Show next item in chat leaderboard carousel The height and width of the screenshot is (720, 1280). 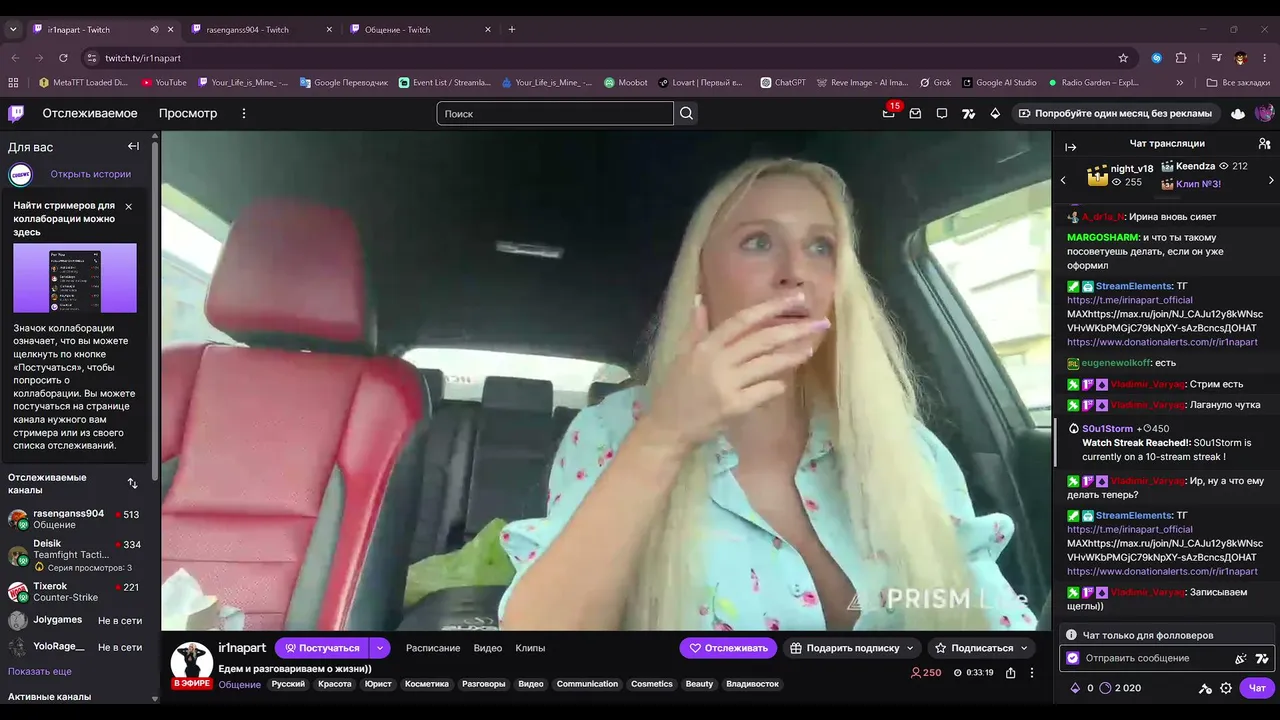(1271, 180)
